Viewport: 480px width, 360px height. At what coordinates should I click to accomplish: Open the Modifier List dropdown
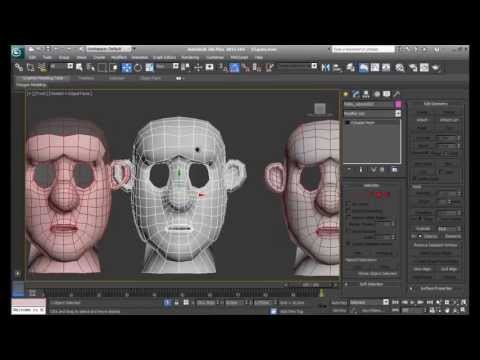[x=372, y=114]
